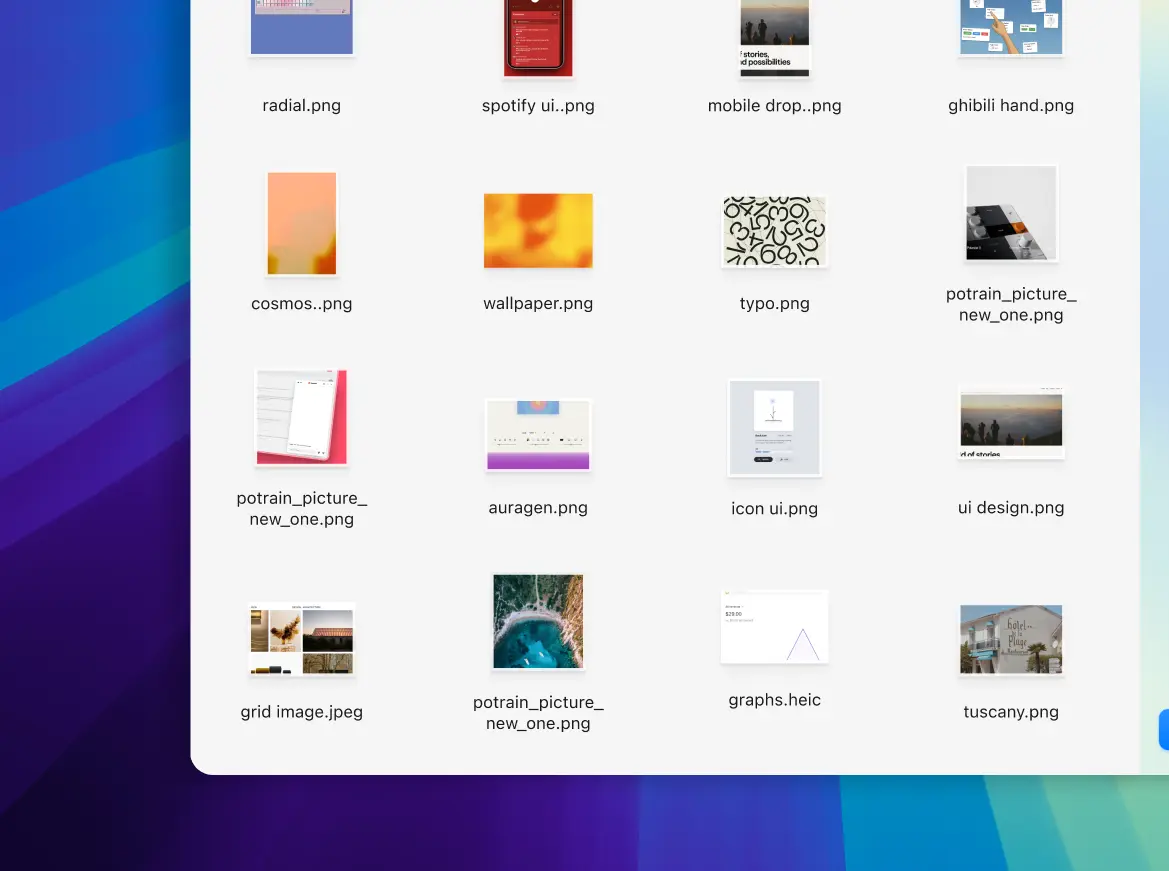
Task: Select the tuscany.png hotel photo
Action: [x=1010, y=639]
